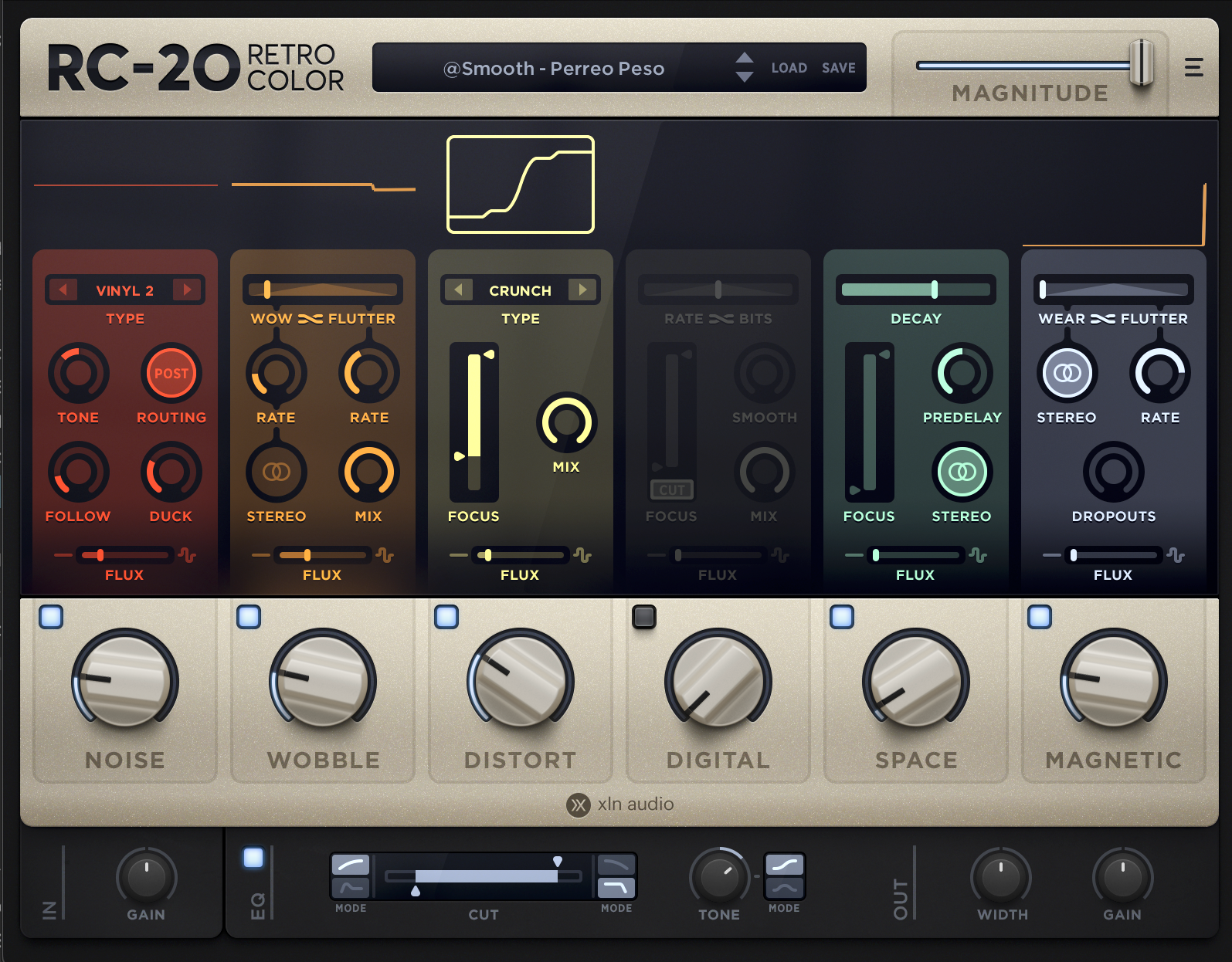Click the Flux wave icon in Distort module
The width and height of the screenshot is (1232, 962).
point(582,555)
